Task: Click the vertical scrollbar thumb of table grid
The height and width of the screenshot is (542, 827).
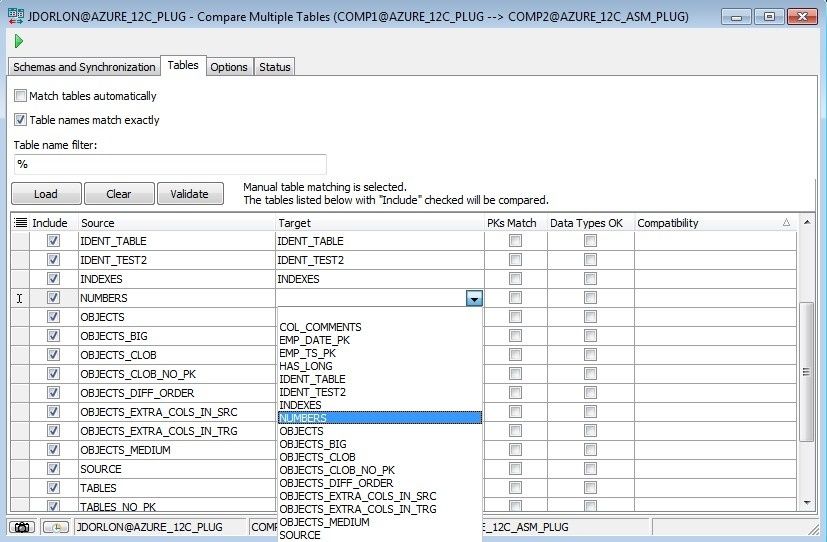Action: click(806, 372)
